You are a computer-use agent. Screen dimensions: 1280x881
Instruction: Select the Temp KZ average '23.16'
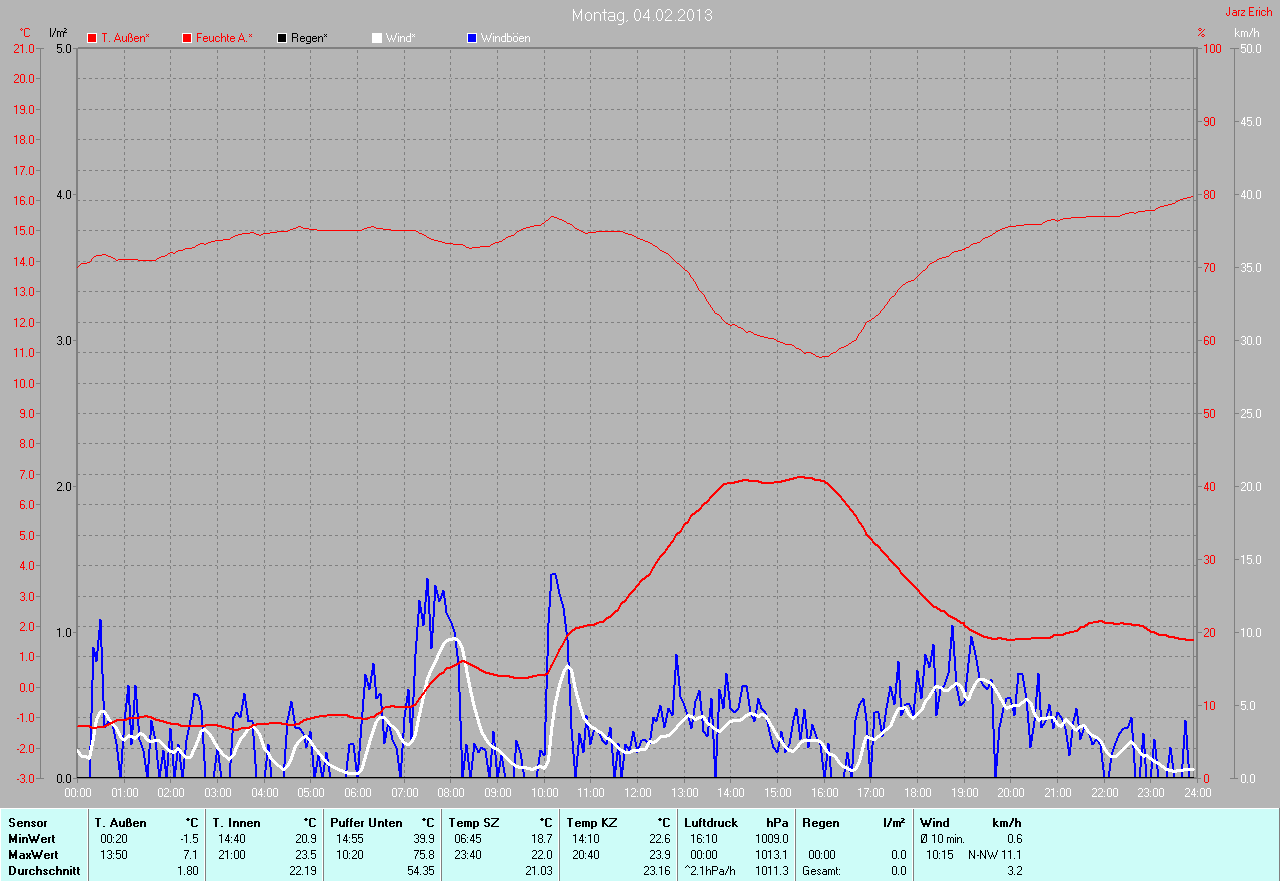pos(656,871)
